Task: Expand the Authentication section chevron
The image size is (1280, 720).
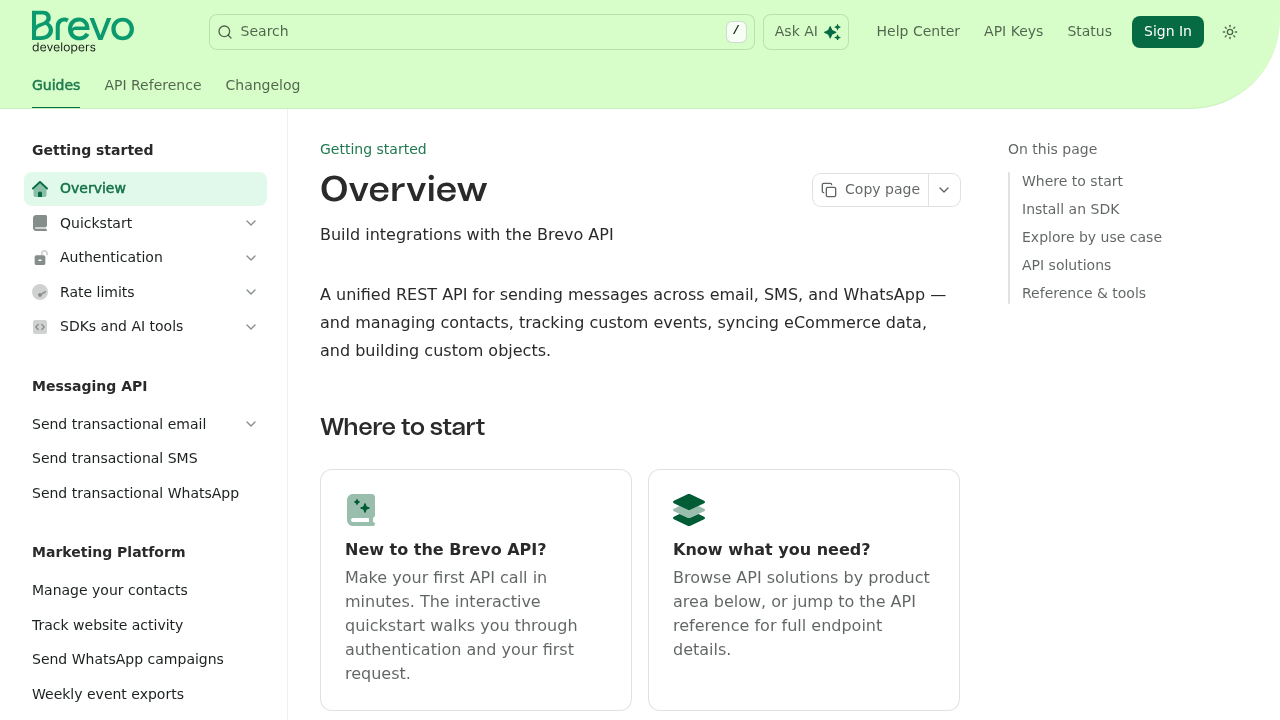Action: pos(251,258)
